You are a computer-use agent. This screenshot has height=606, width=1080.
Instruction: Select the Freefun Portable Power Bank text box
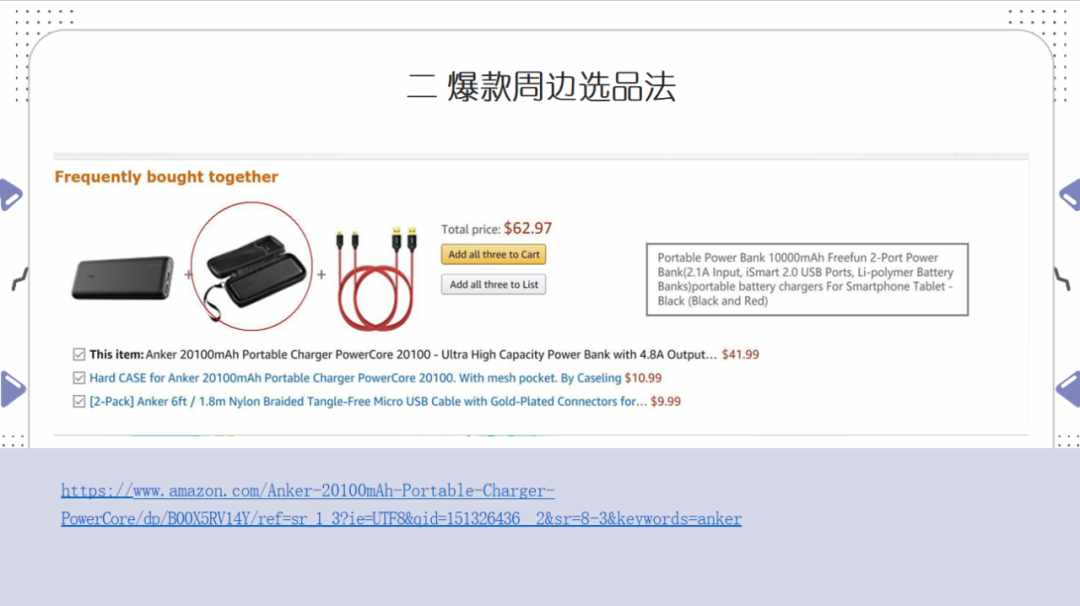pos(807,280)
